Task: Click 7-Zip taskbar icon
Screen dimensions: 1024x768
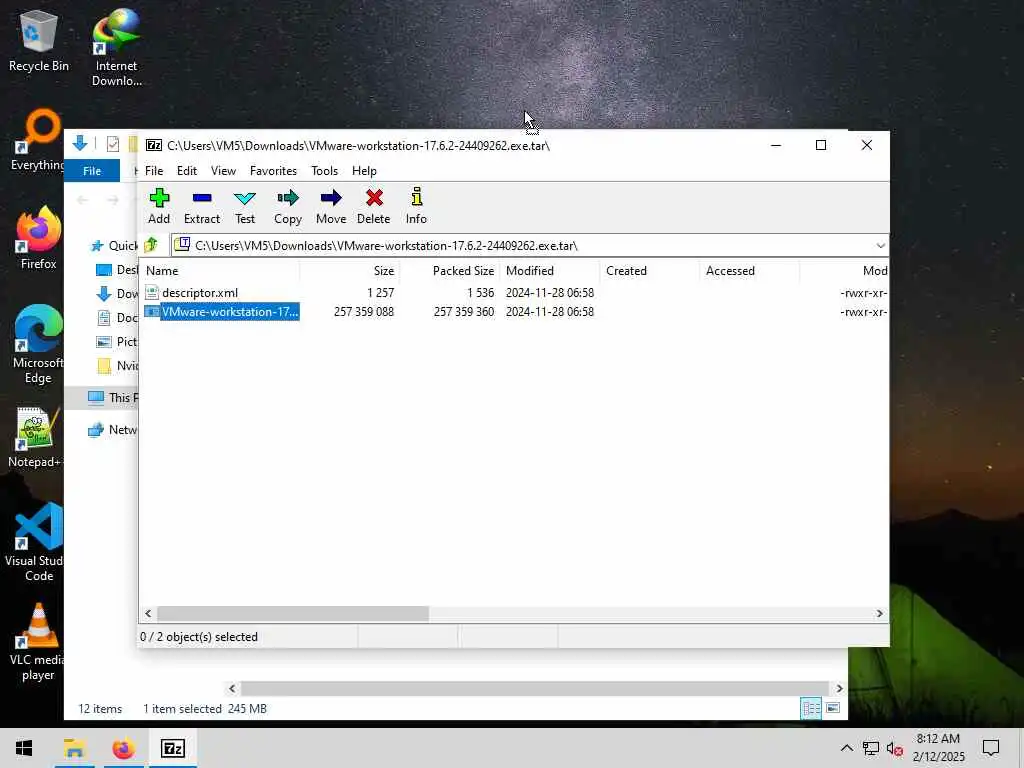Action: tap(173, 748)
